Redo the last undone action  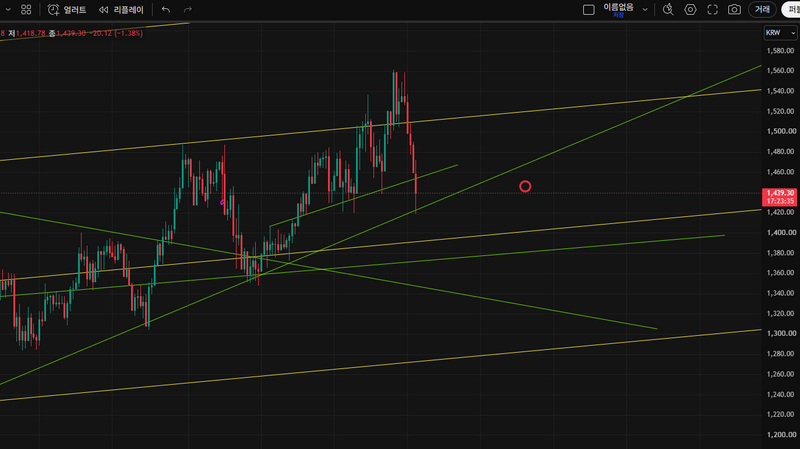[x=188, y=10]
